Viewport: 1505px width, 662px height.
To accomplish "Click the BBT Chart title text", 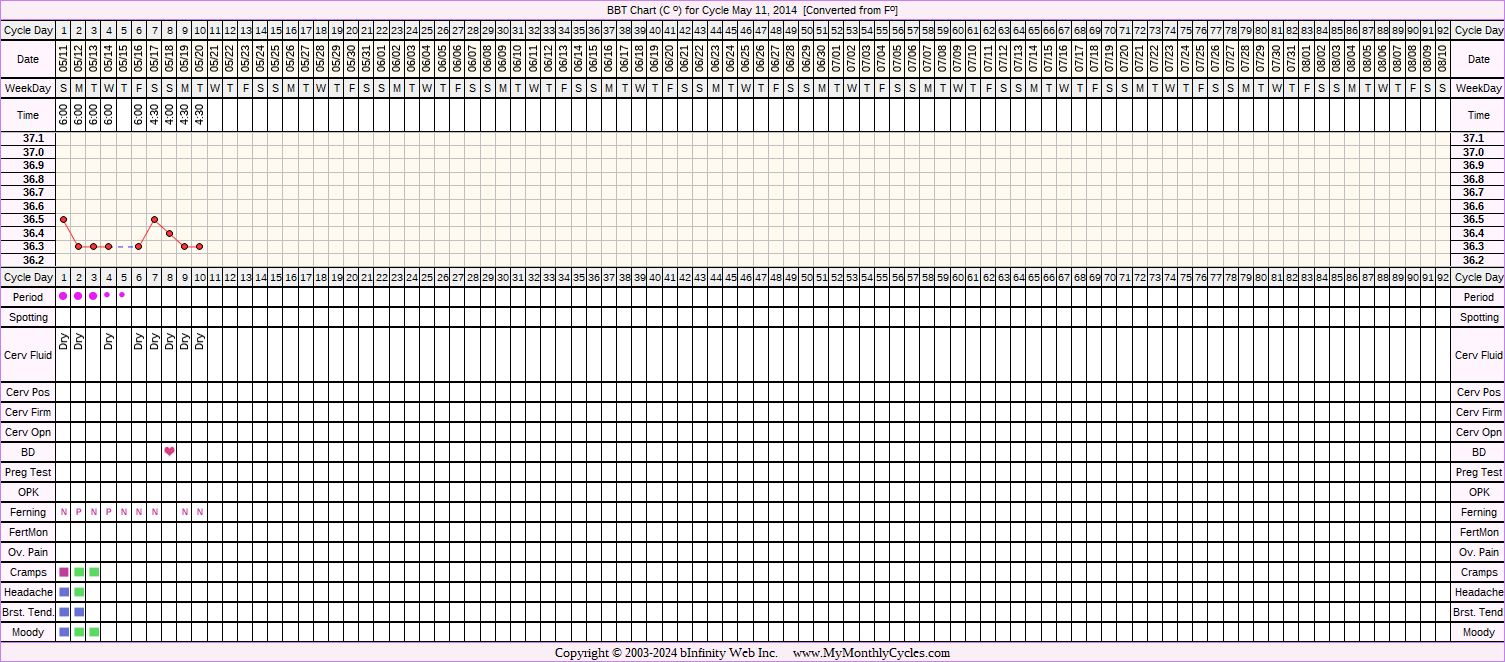I will 751,9.
